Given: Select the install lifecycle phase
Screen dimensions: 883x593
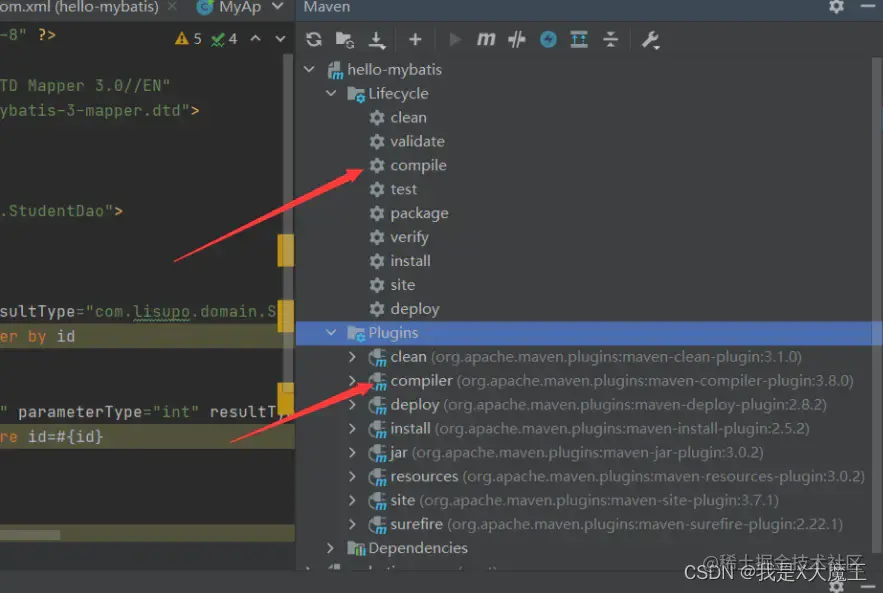Looking at the screenshot, I should pyautogui.click(x=411, y=261).
